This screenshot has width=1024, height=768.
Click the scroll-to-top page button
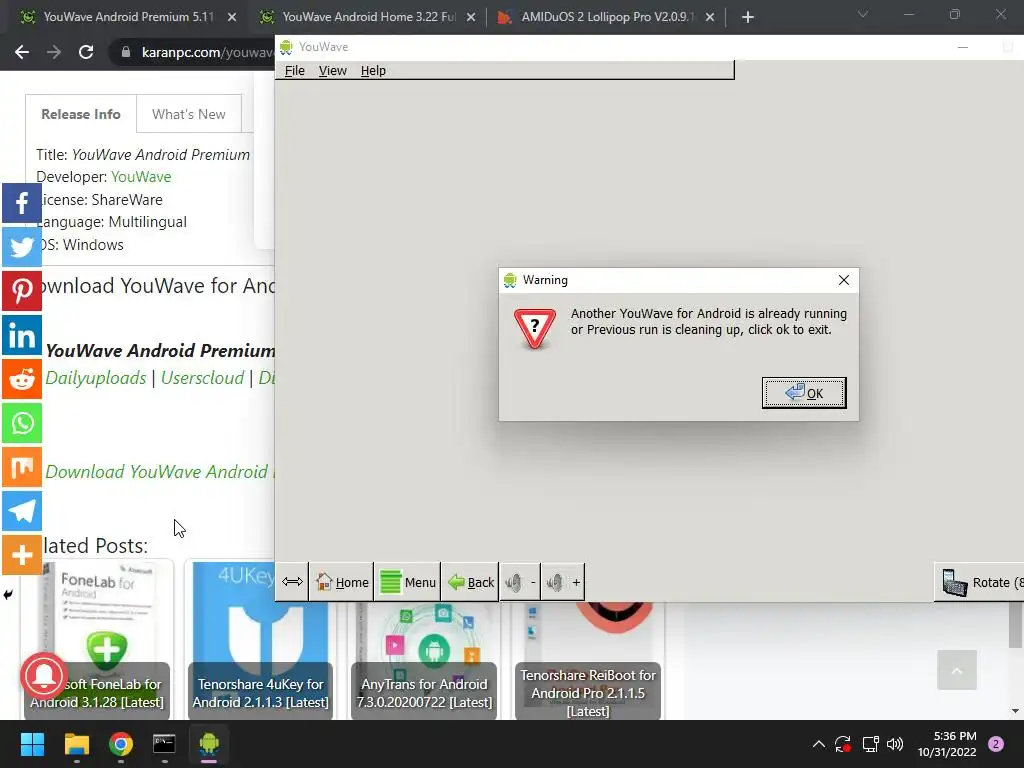(957, 670)
